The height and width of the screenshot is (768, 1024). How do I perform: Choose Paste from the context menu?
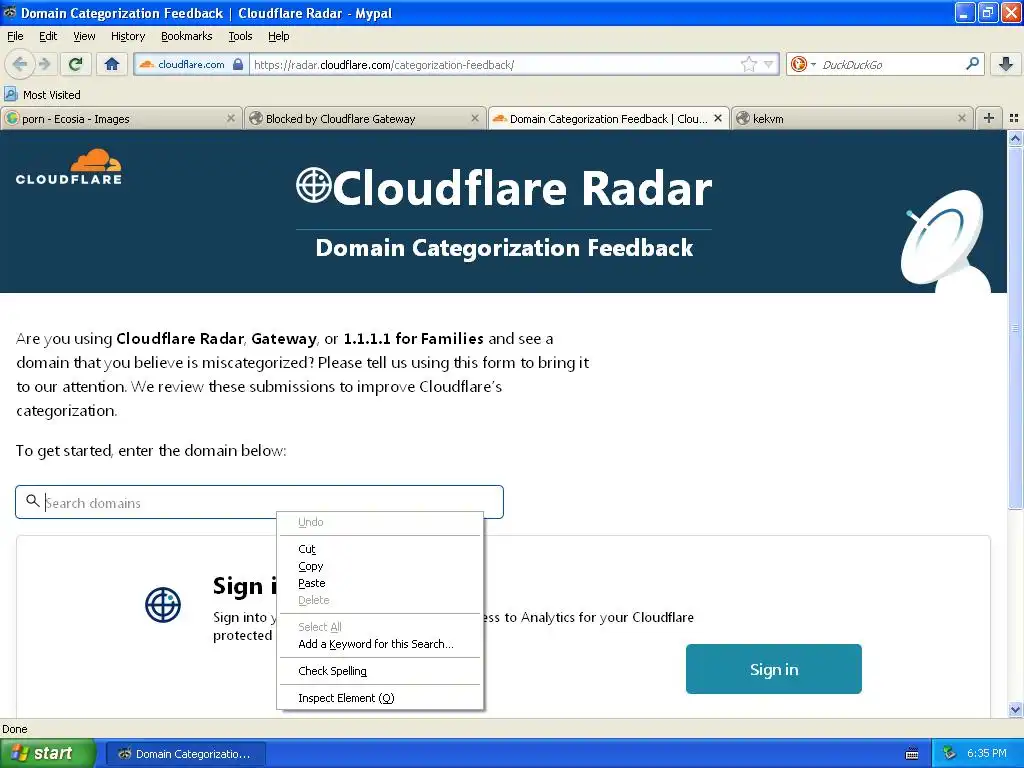[x=380, y=583]
